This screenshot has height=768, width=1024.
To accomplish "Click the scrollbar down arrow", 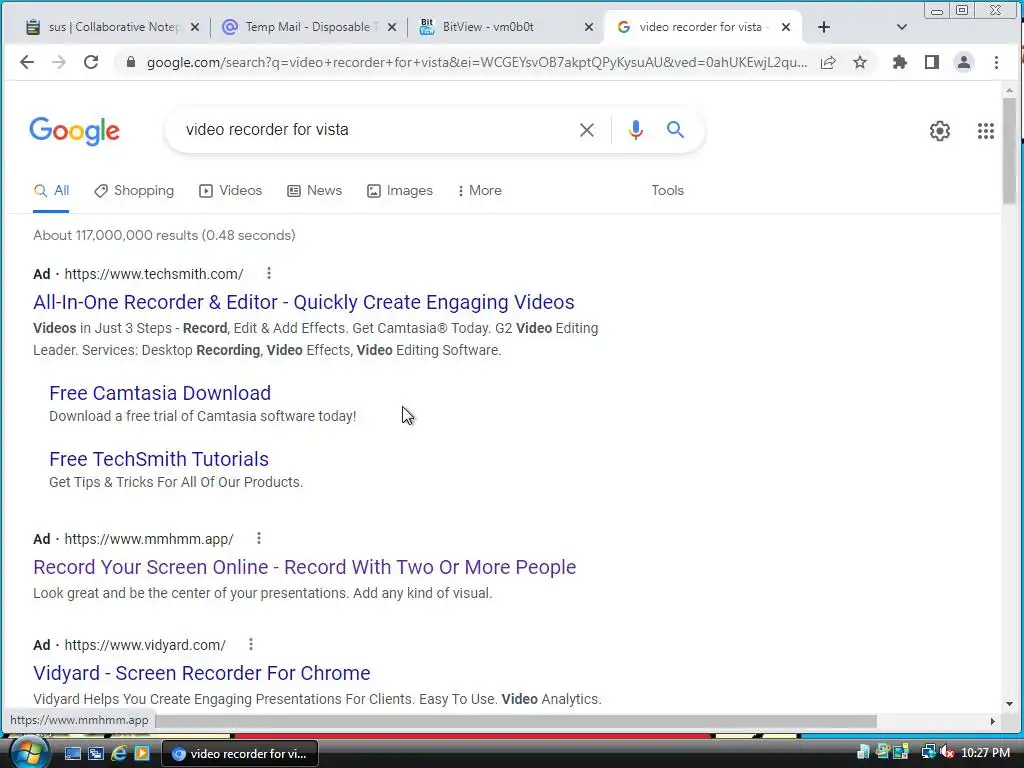I will point(1009,704).
